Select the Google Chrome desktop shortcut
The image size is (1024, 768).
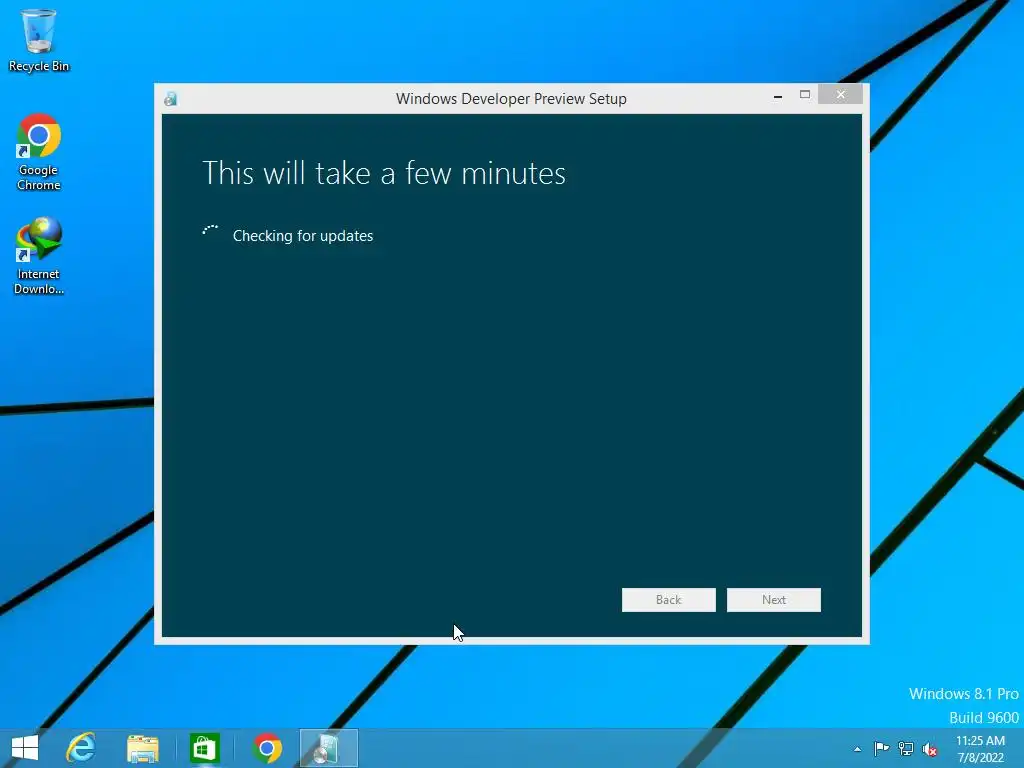(39, 152)
